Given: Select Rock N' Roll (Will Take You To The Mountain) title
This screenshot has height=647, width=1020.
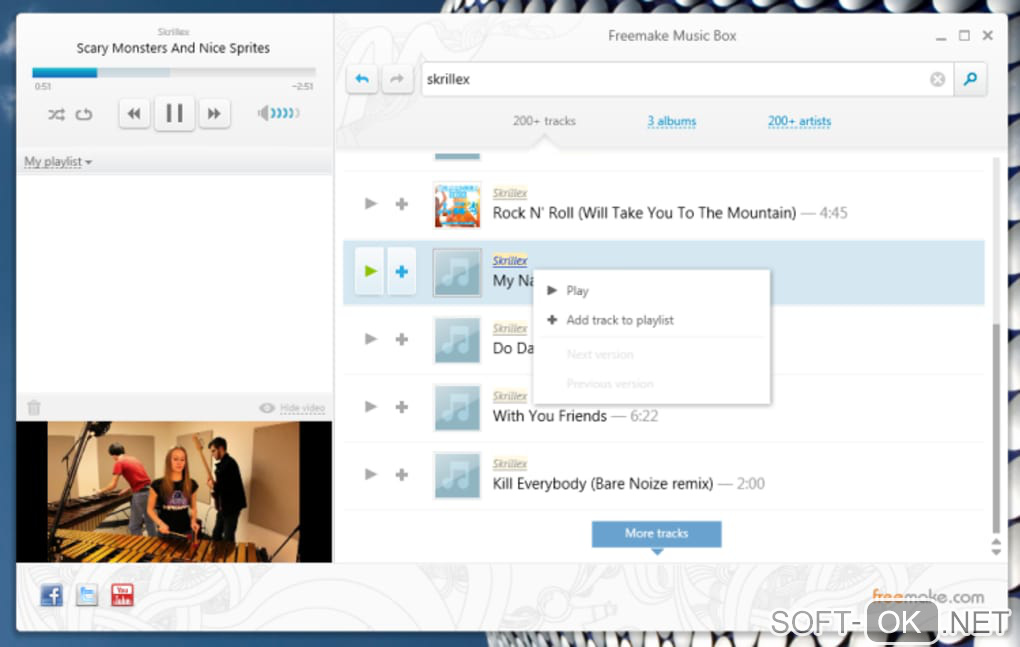Looking at the screenshot, I should 644,213.
